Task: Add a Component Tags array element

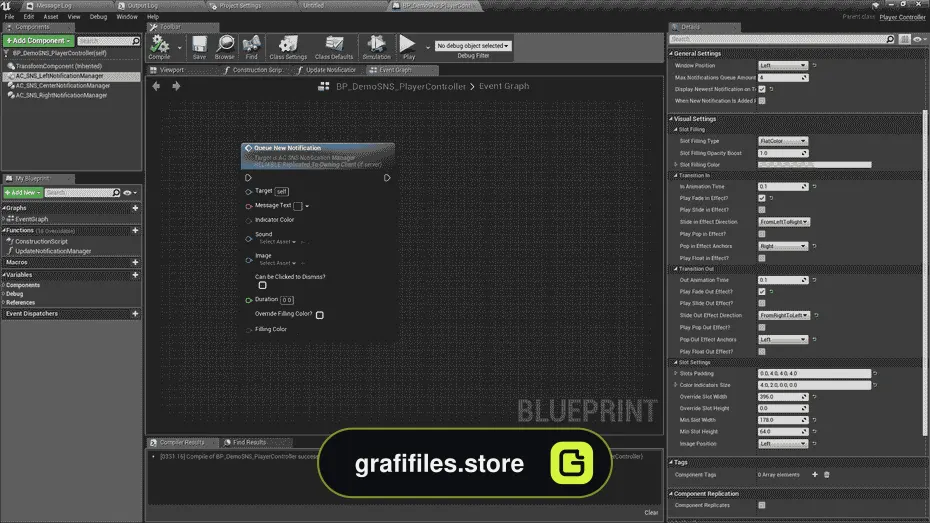Action: pyautogui.click(x=814, y=474)
